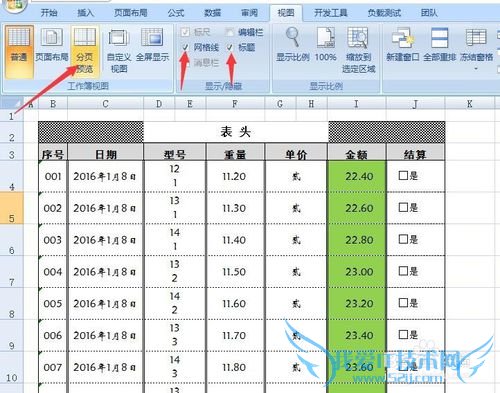Select column J header
The height and width of the screenshot is (393, 500).
[x=415, y=104]
